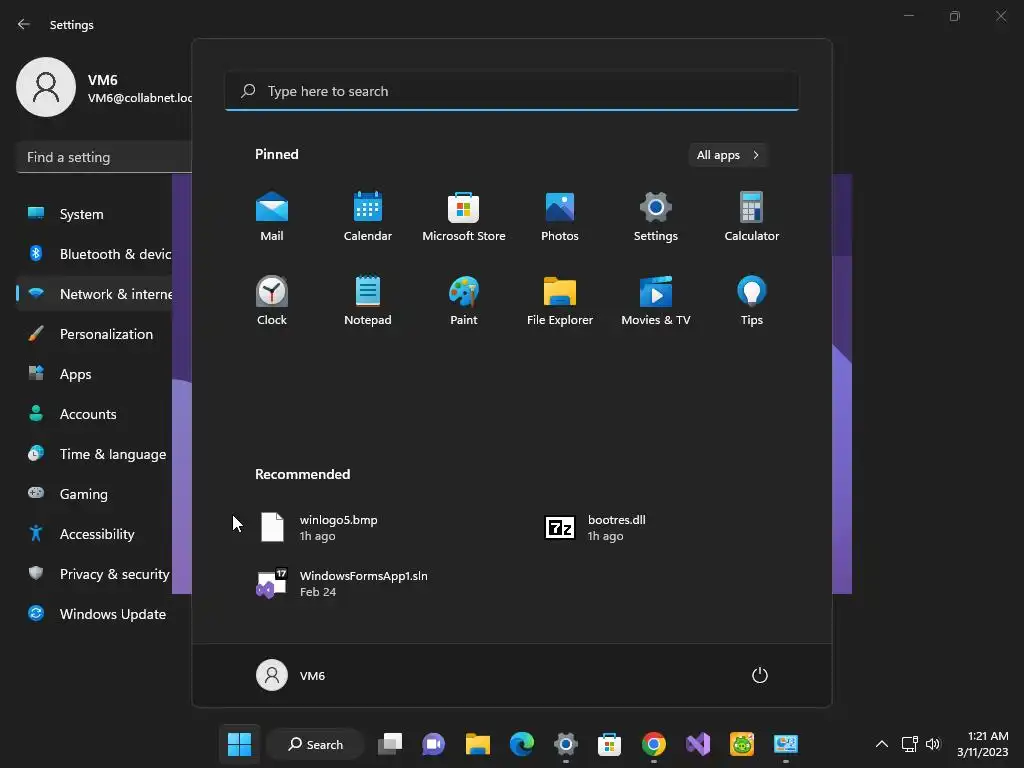
Task: Open pinned Settings gear app
Action: click(x=656, y=217)
